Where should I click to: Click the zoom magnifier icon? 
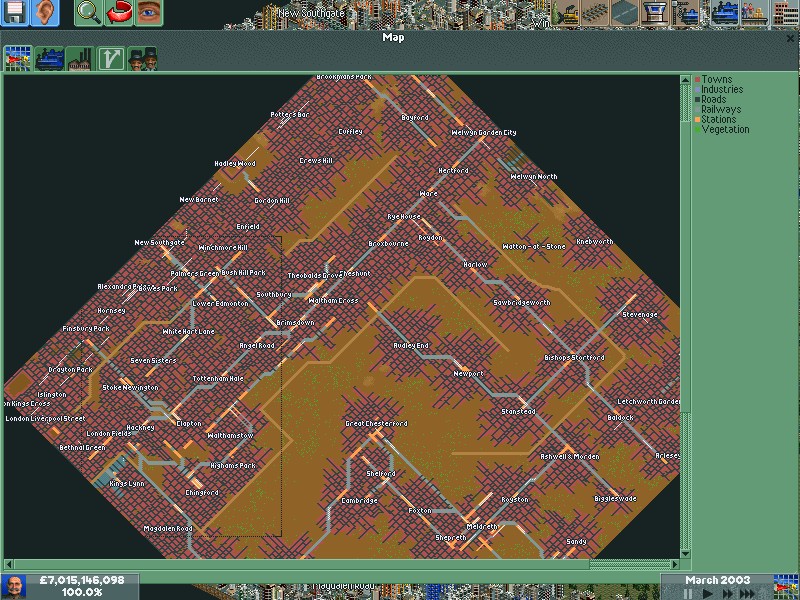coord(89,13)
